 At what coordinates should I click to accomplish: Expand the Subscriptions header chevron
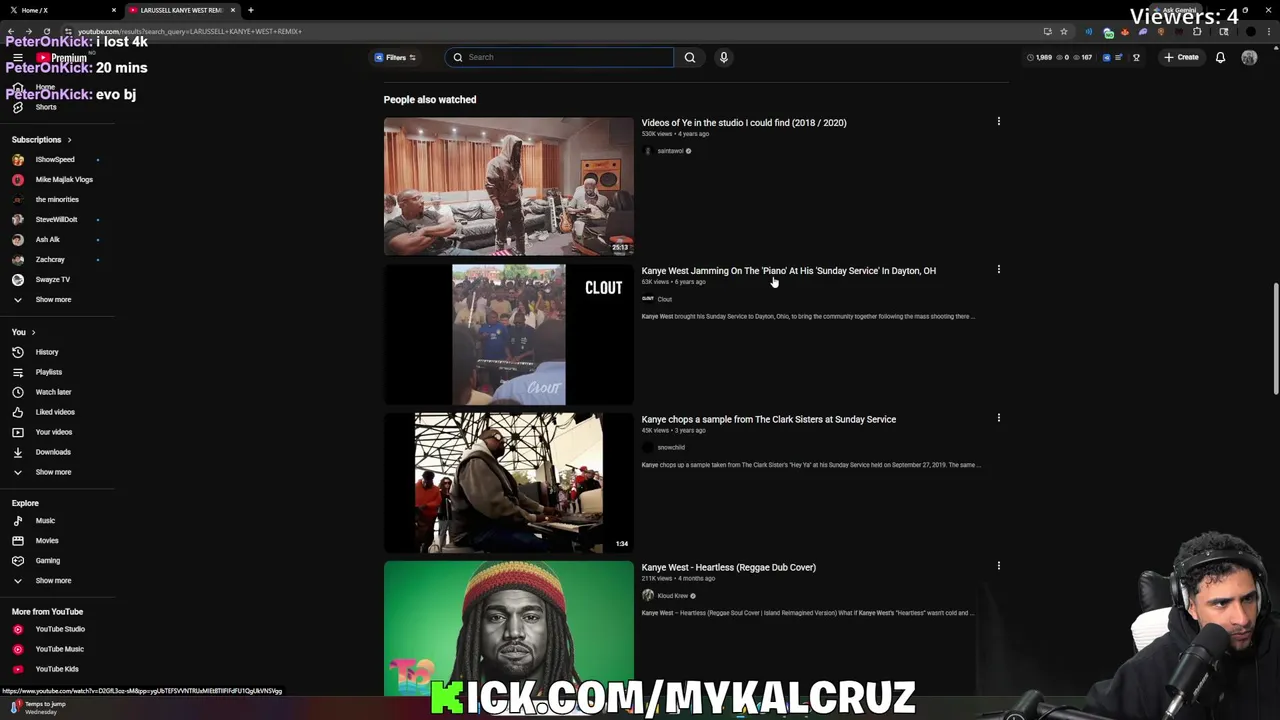coord(69,140)
